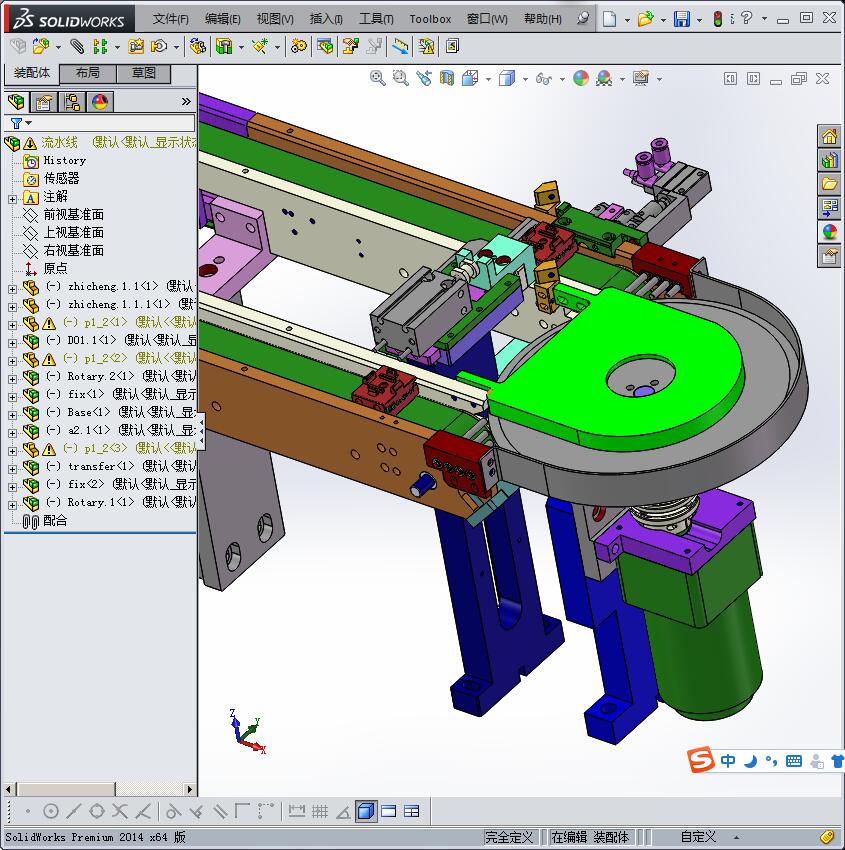Click the 自定义 status bar button
The height and width of the screenshot is (850, 845).
click(698, 837)
